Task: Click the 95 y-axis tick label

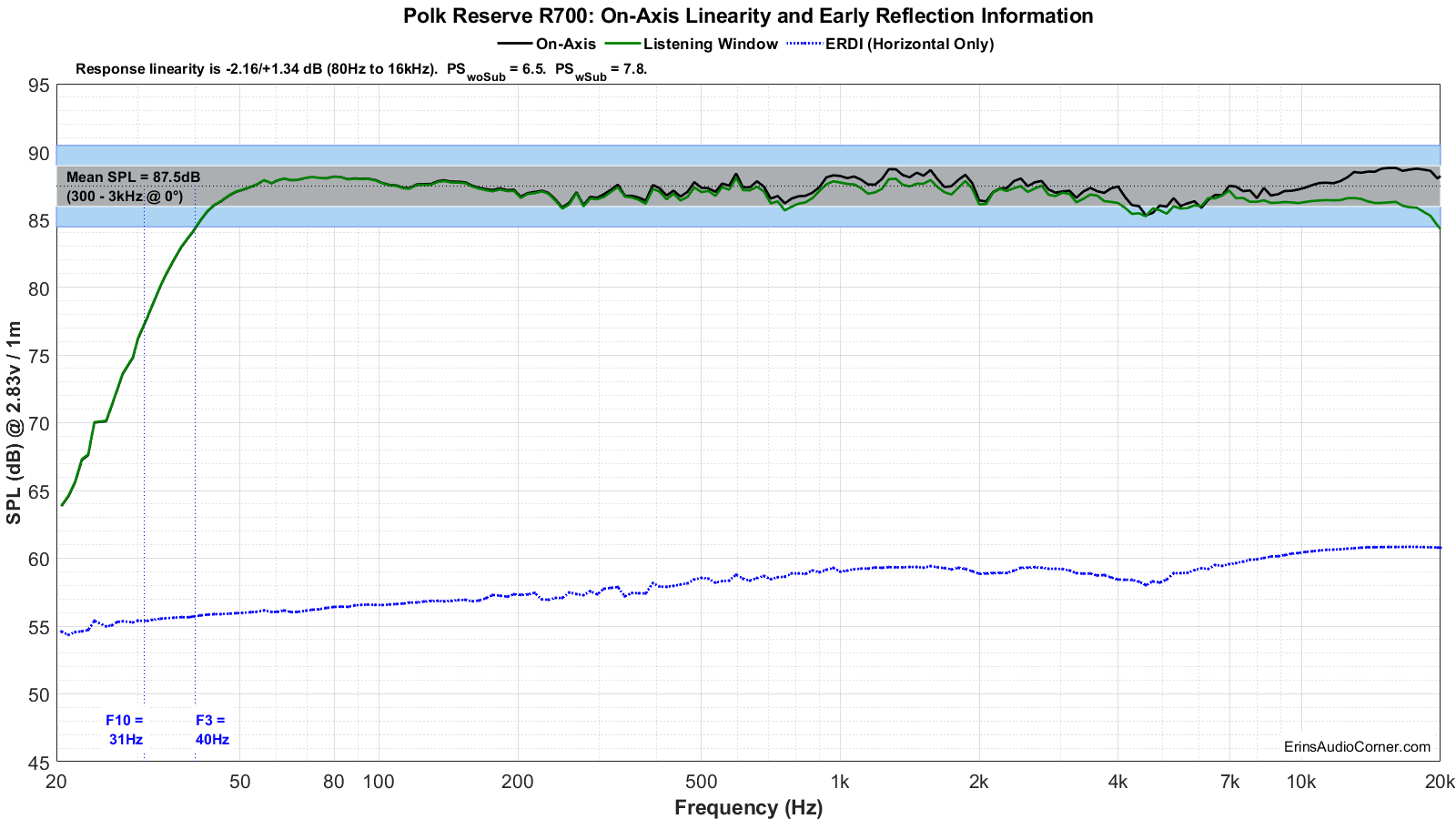Action: (39, 86)
